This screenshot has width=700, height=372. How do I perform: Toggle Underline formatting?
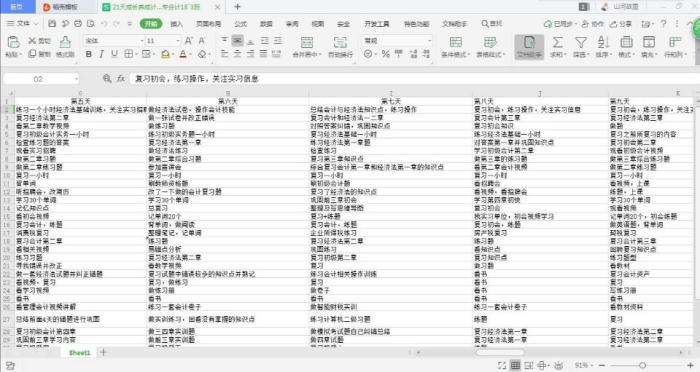114,54
